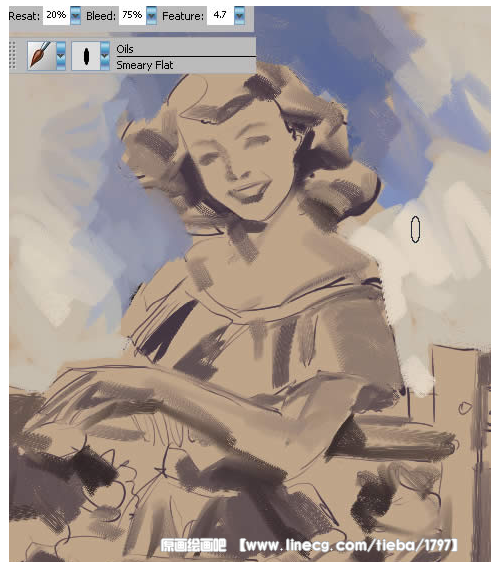Open the Bleed slider dropdown arrow
This screenshot has width=491, height=562.
click(x=152, y=15)
